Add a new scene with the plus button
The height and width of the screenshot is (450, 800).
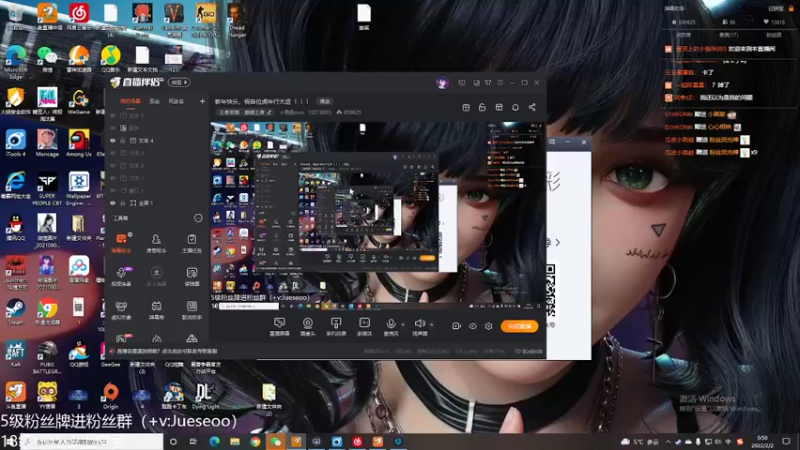203,102
